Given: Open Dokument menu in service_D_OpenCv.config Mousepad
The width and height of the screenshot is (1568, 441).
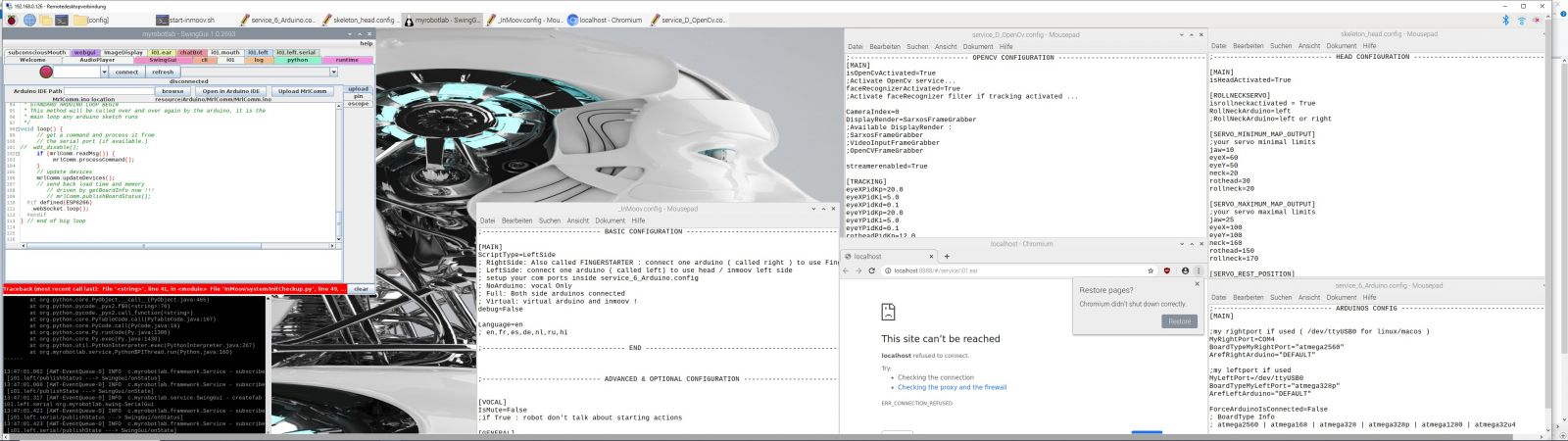Looking at the screenshot, I should [x=978, y=46].
